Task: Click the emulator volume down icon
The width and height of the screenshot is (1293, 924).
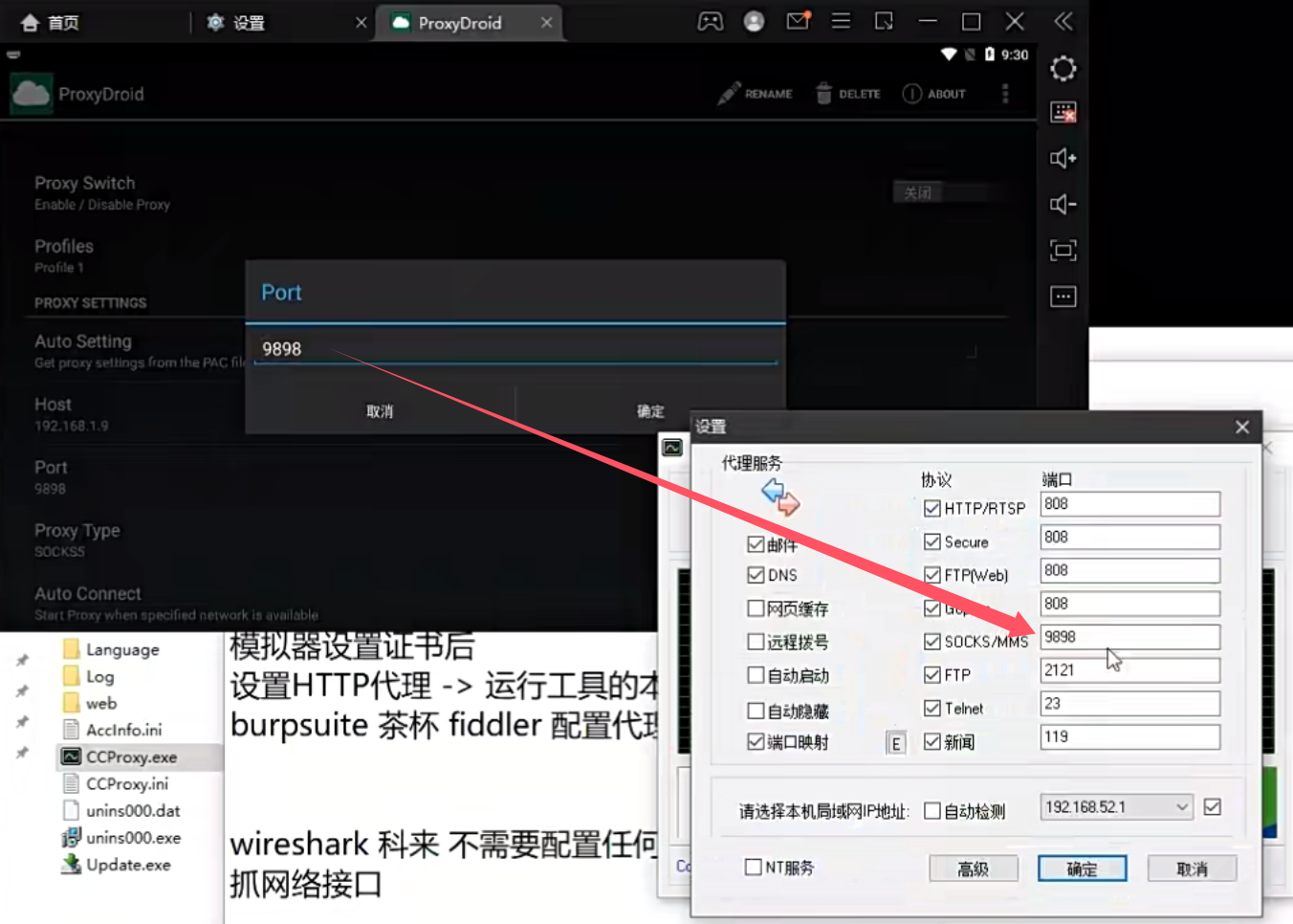Action: [x=1063, y=204]
